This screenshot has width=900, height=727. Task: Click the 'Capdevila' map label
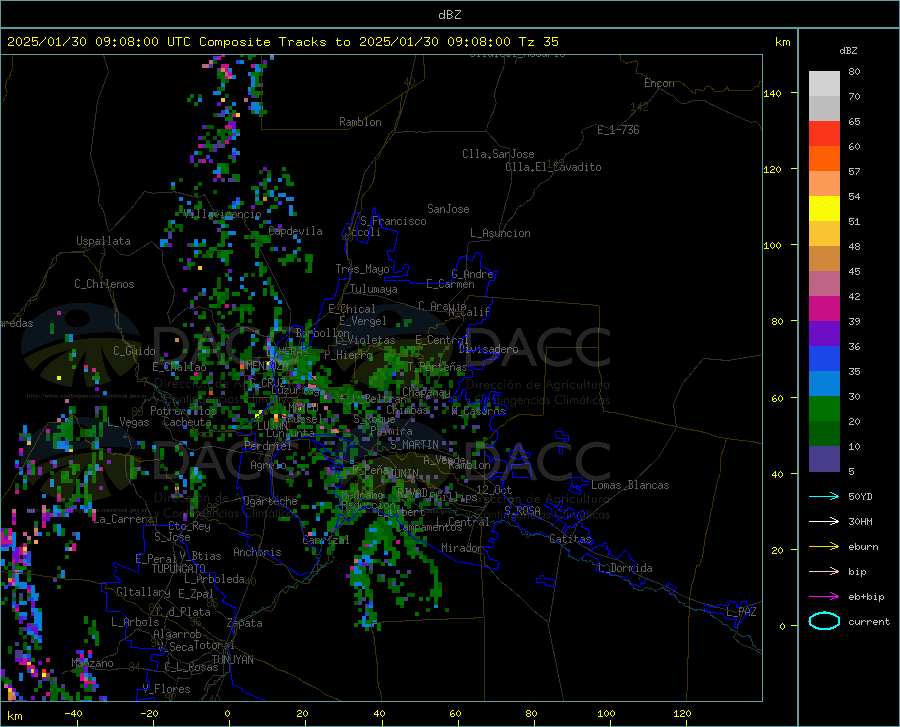point(296,231)
